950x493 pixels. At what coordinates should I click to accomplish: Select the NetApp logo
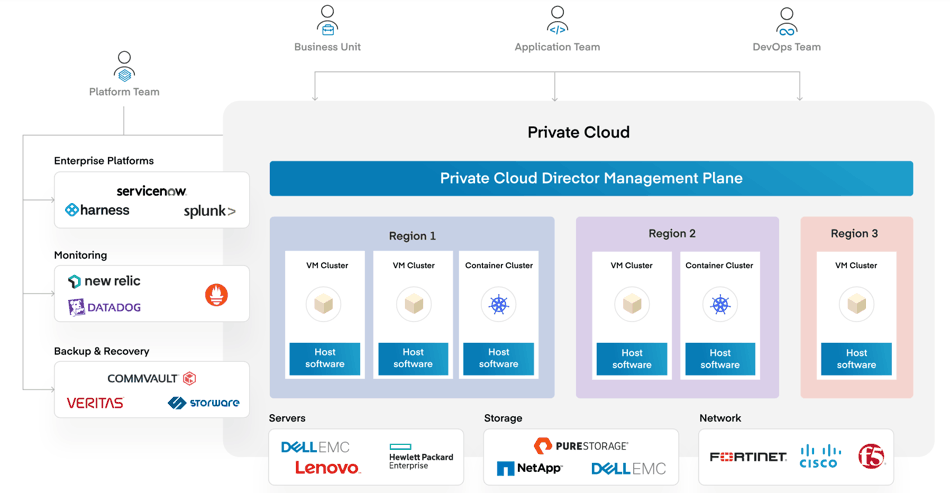[530, 468]
